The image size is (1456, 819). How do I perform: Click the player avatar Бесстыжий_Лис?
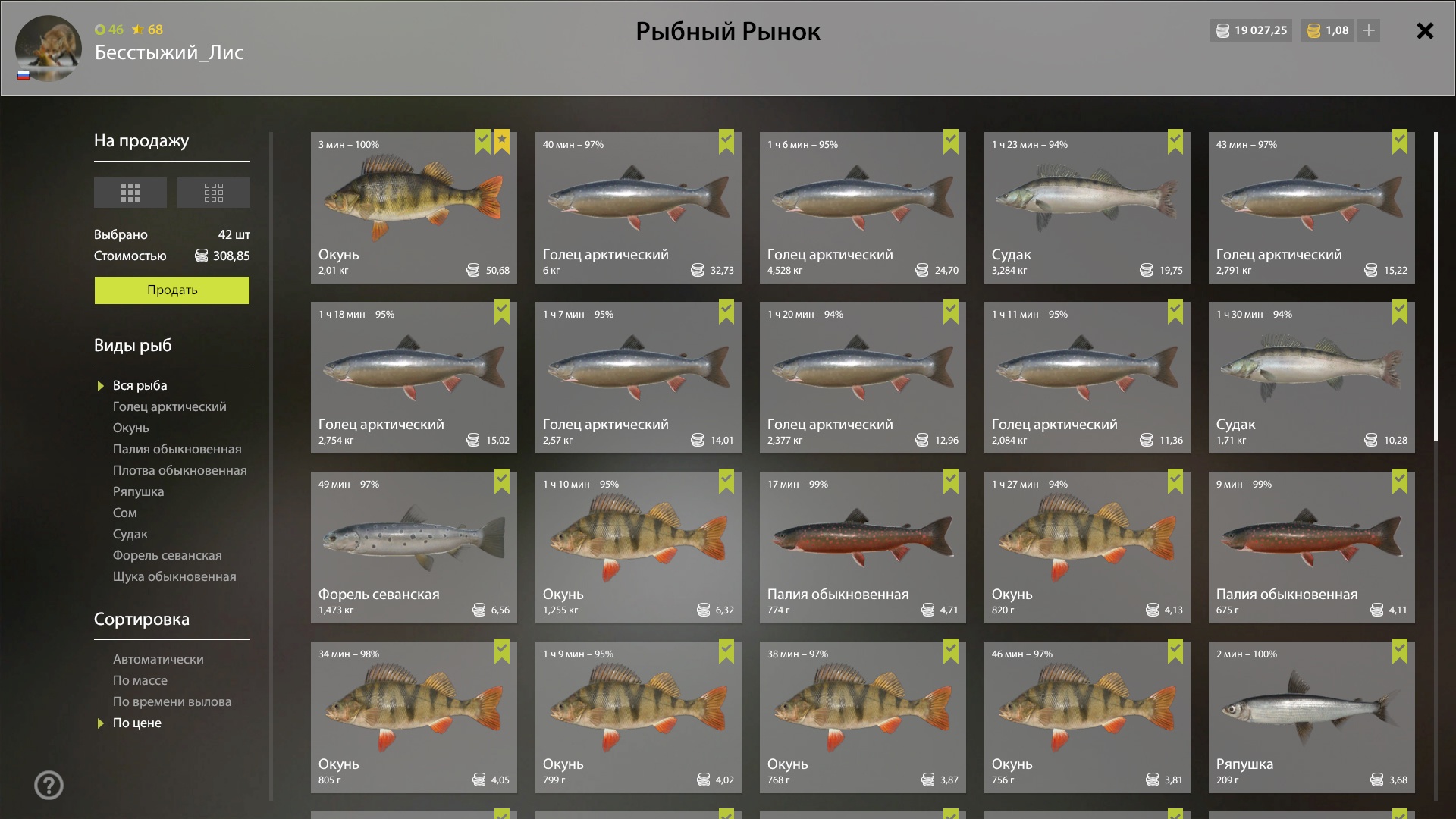pyautogui.click(x=49, y=49)
